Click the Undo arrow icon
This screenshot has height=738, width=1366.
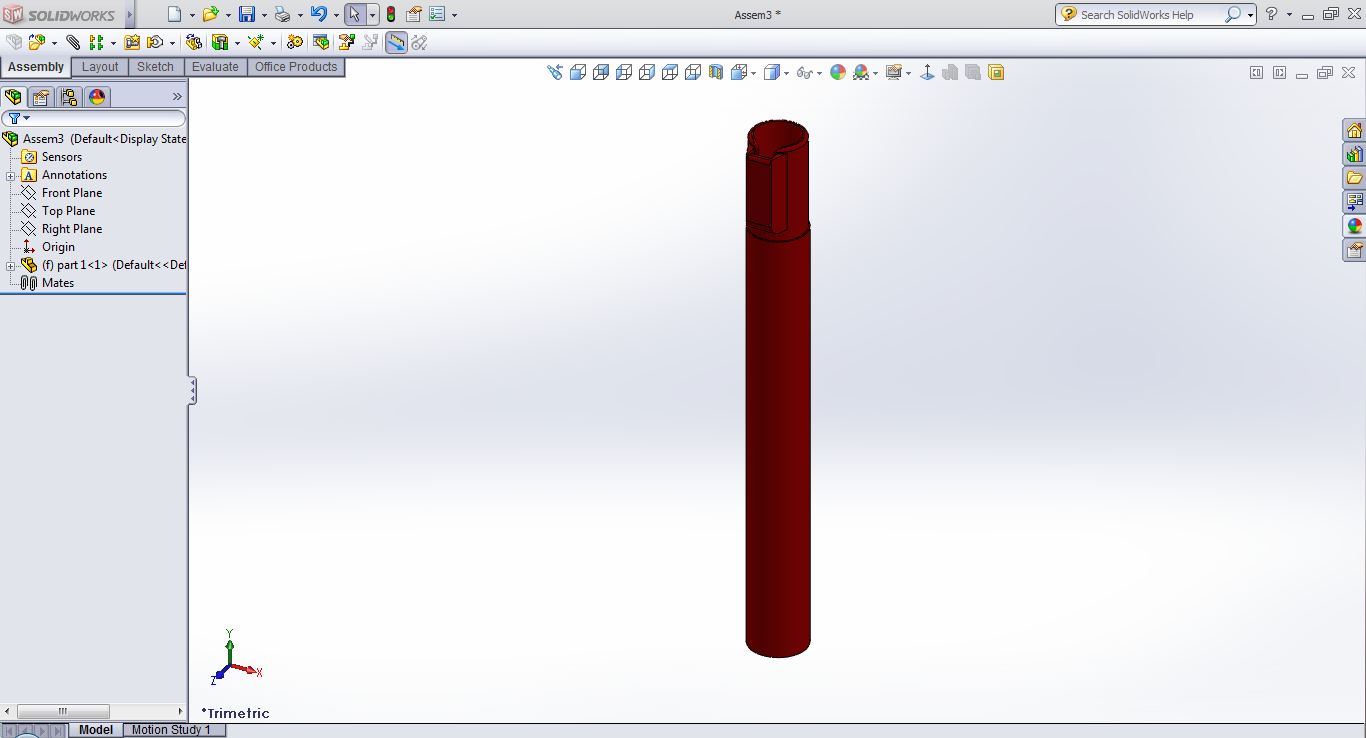click(x=319, y=14)
